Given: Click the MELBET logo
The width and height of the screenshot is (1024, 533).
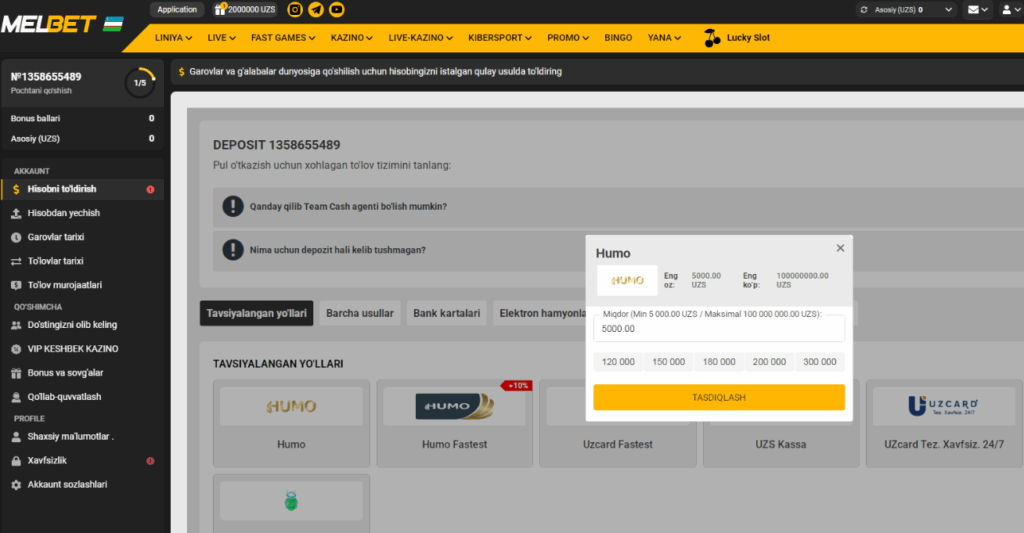Looking at the screenshot, I should click(x=62, y=23).
